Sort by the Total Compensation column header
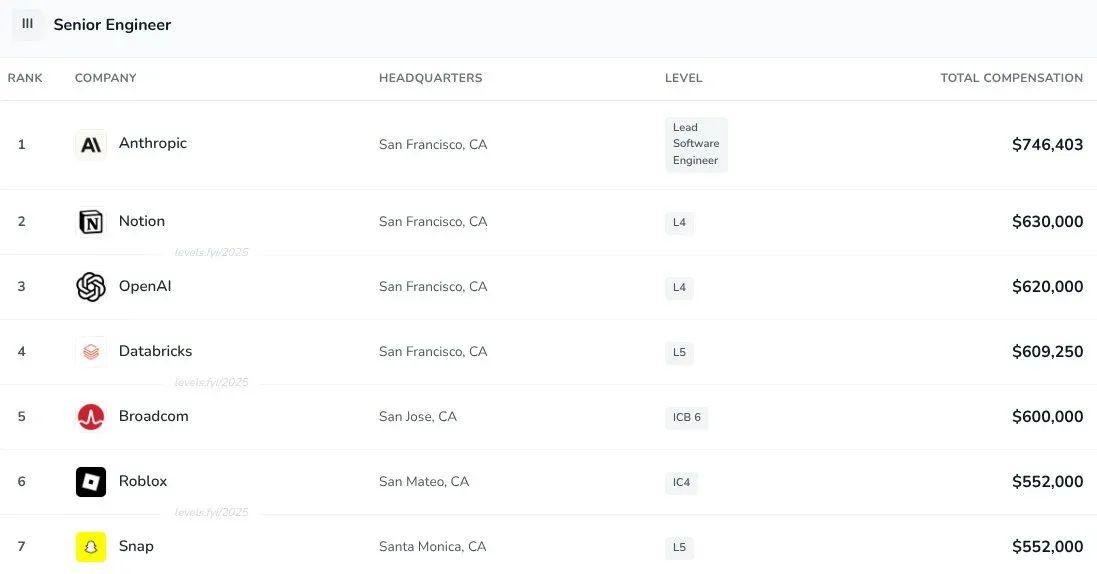 [1011, 78]
